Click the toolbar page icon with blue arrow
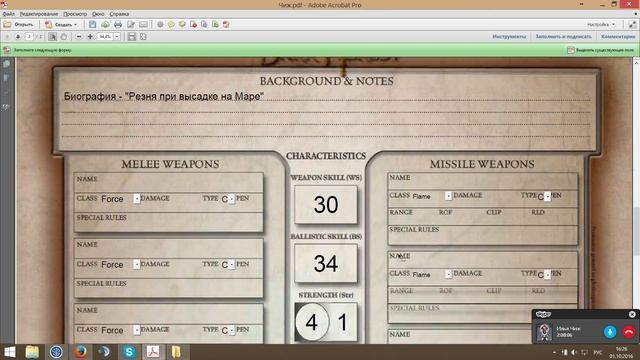The width and height of the screenshot is (640, 360). [204, 24]
